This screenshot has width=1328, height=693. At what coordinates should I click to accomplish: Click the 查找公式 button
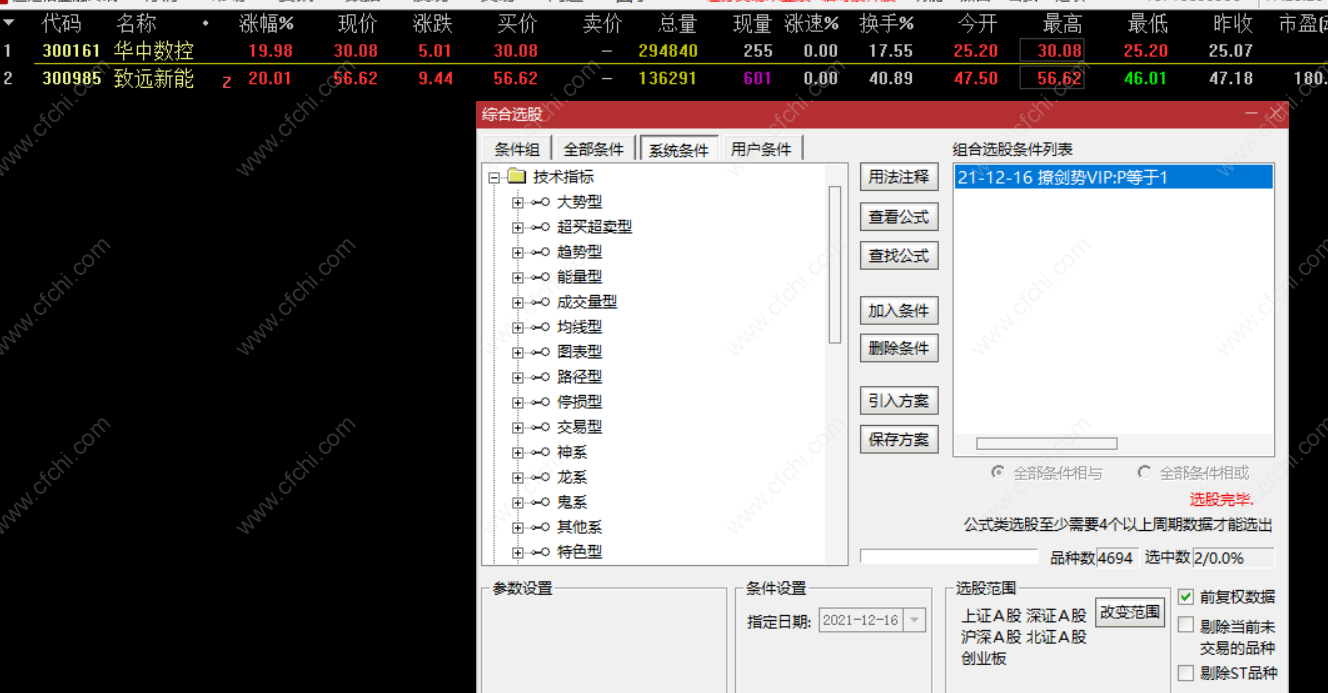click(x=899, y=256)
